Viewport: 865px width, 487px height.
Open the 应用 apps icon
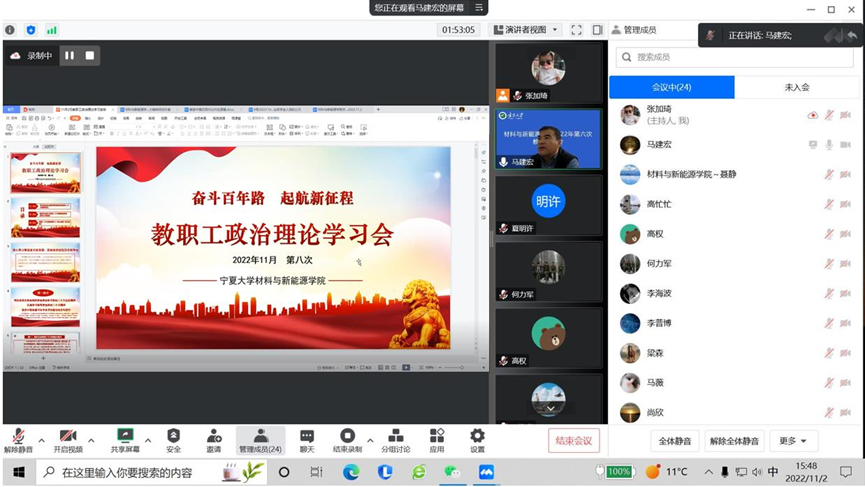[x=437, y=436]
